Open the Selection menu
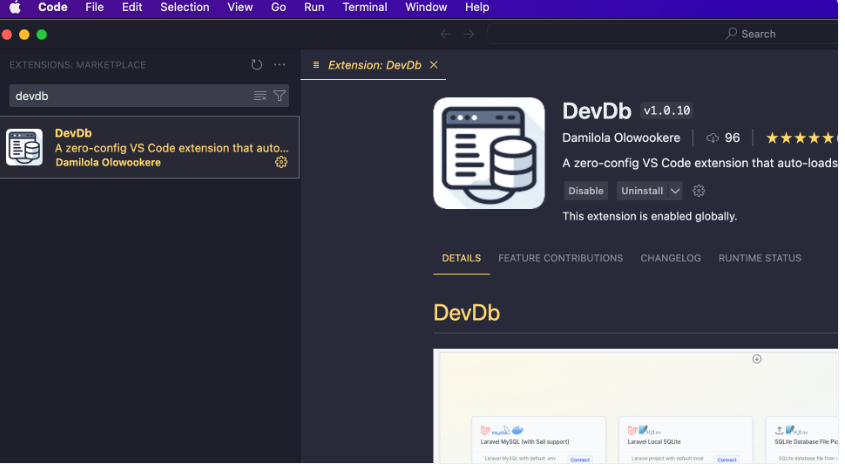This screenshot has width=845, height=471. (184, 8)
